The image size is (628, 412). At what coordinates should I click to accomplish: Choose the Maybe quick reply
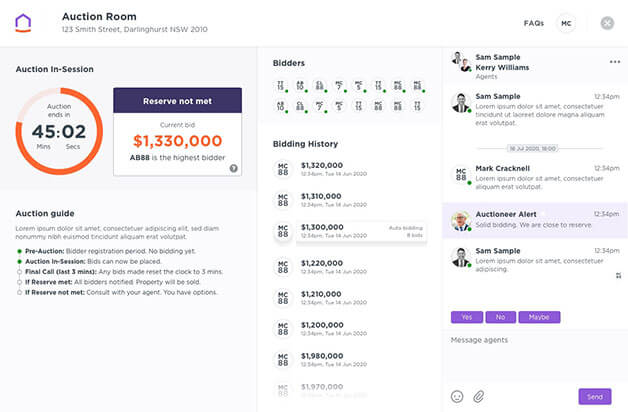coord(539,317)
